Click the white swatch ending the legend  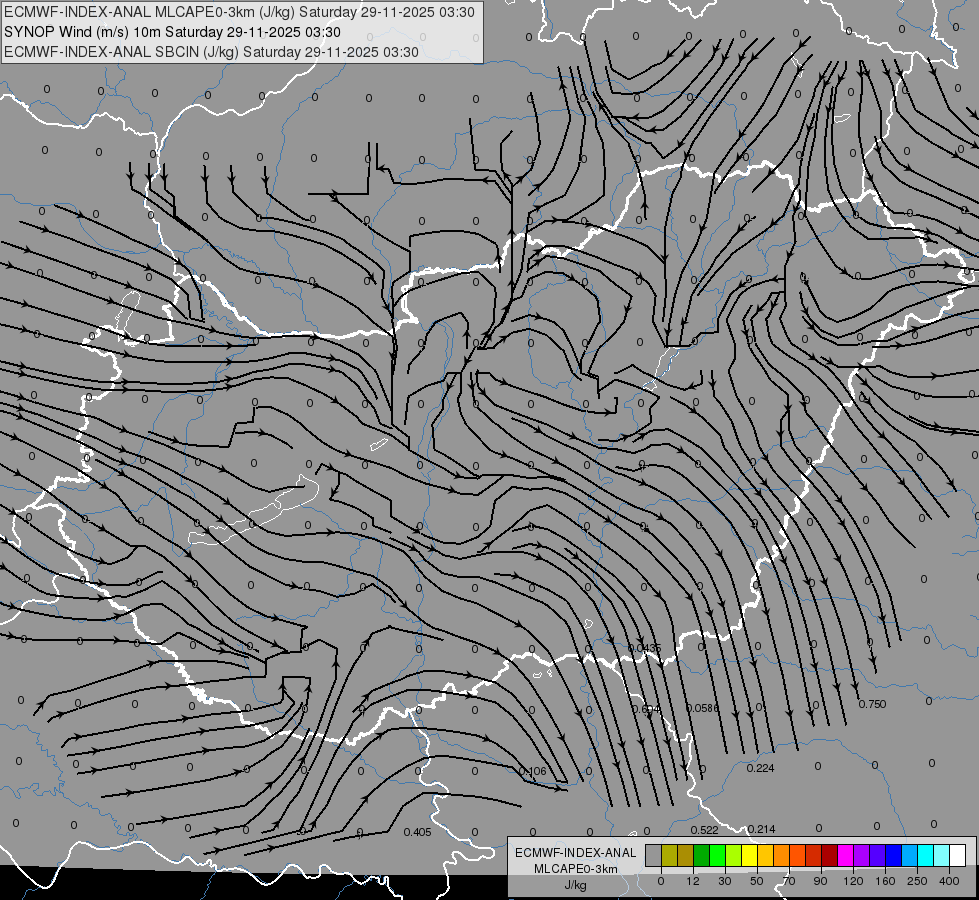point(958,855)
